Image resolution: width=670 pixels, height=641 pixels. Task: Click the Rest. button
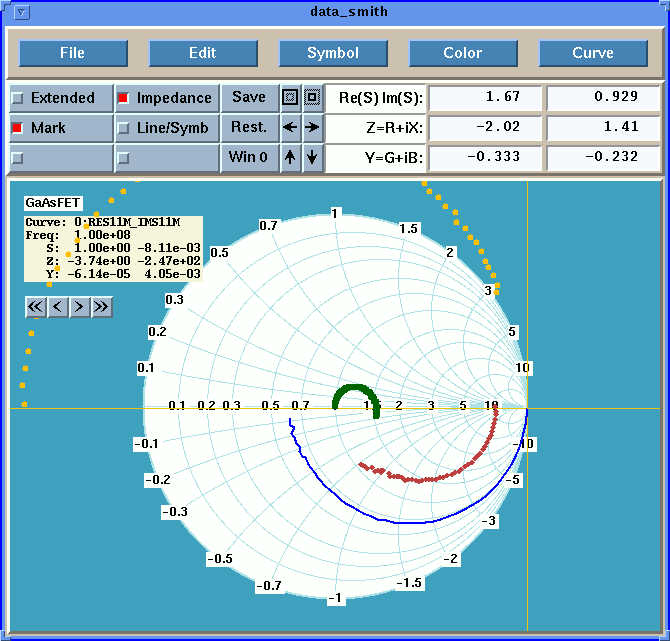click(249, 127)
